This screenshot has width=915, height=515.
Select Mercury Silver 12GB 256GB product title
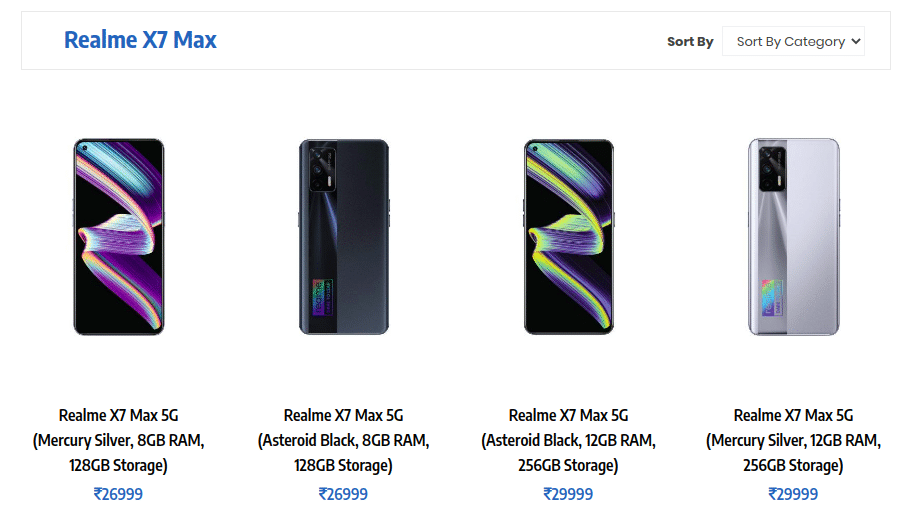(793, 440)
